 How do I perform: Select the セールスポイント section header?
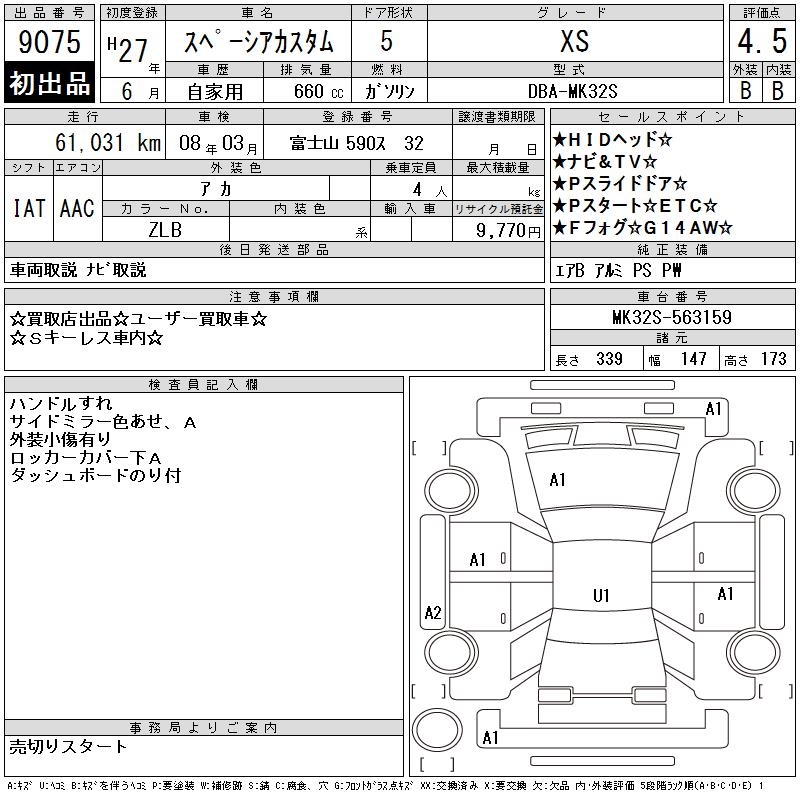[672, 117]
